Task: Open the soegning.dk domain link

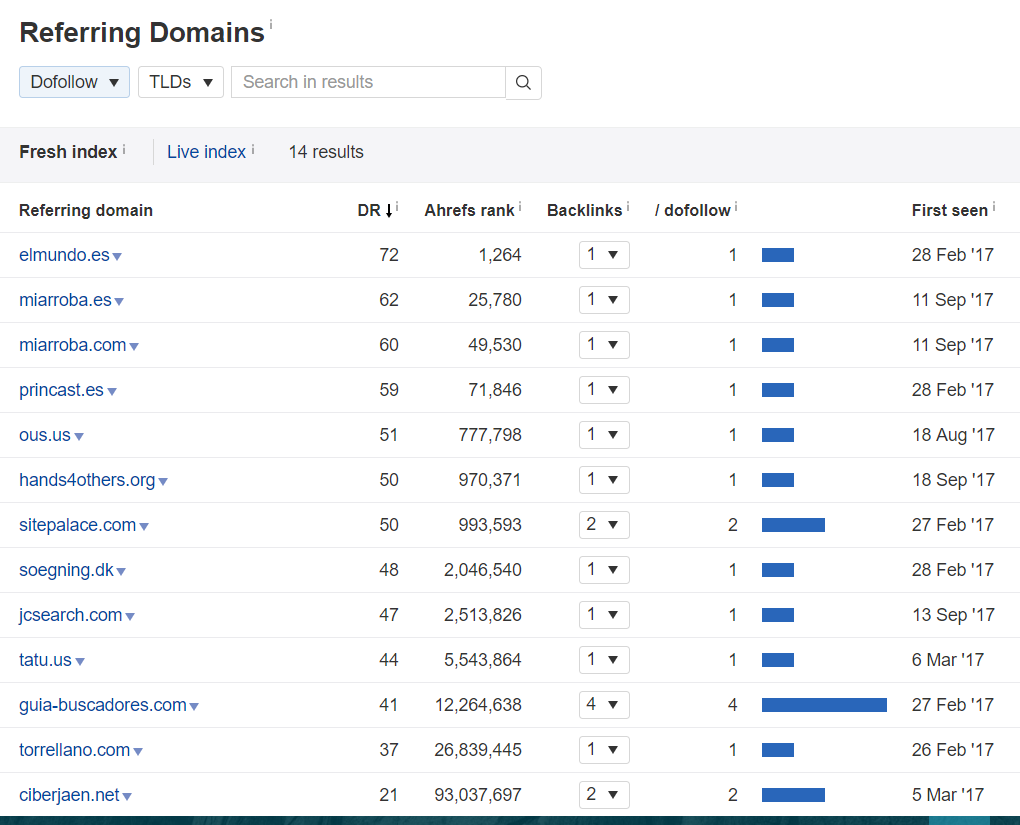Action: pyautogui.click(x=66, y=570)
